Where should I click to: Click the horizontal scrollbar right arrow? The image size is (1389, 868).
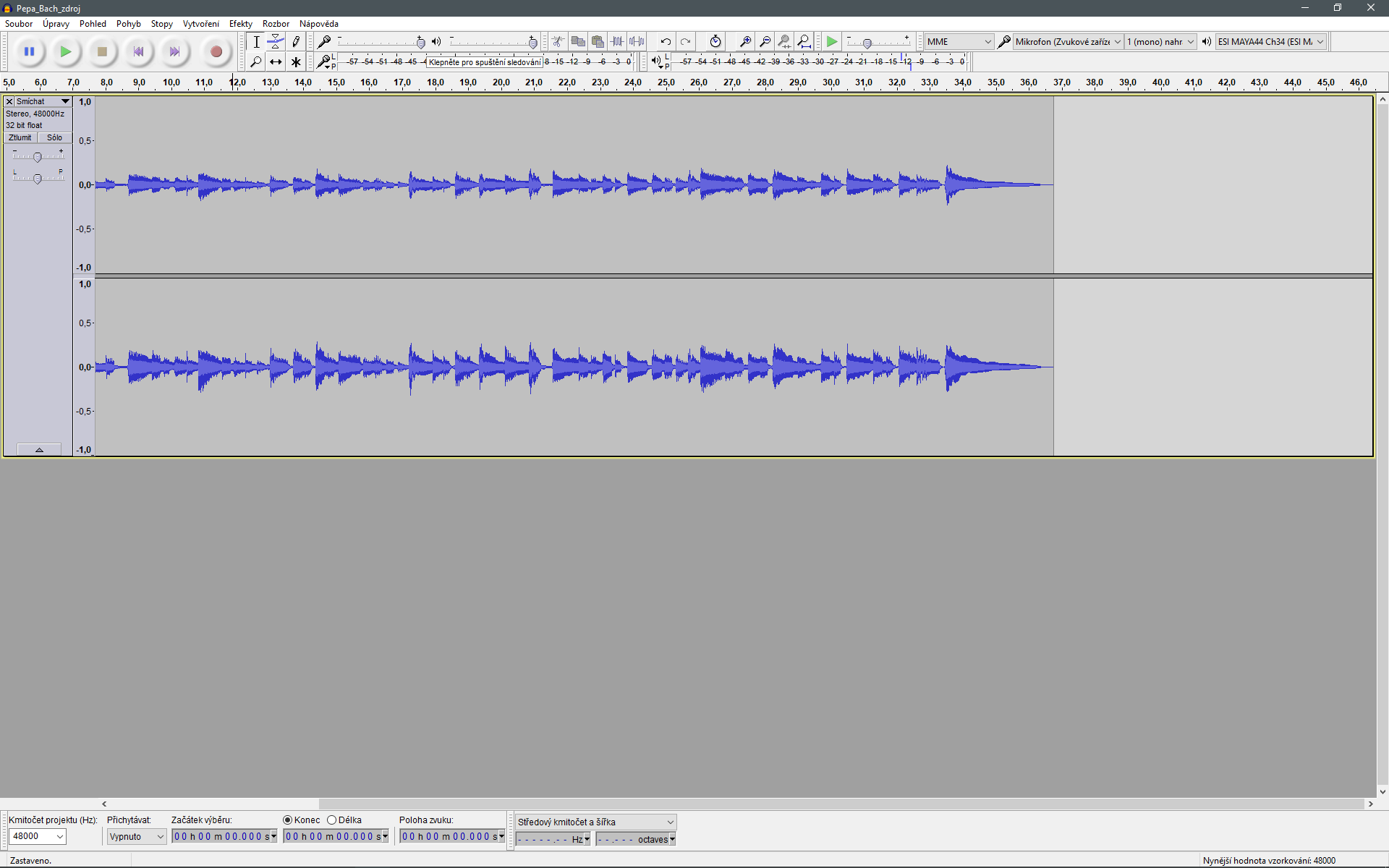click(1370, 804)
